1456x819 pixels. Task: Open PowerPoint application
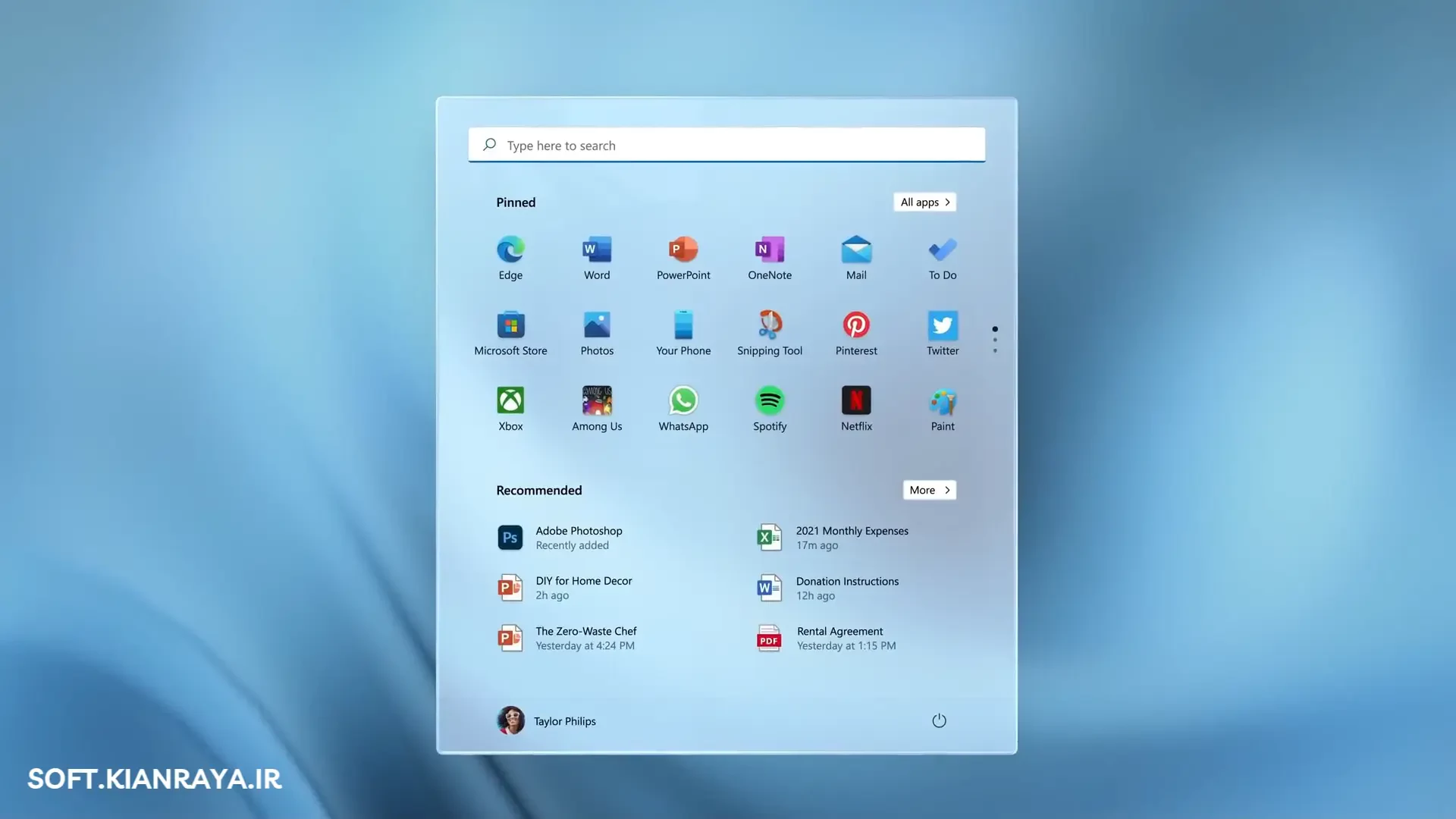click(683, 256)
